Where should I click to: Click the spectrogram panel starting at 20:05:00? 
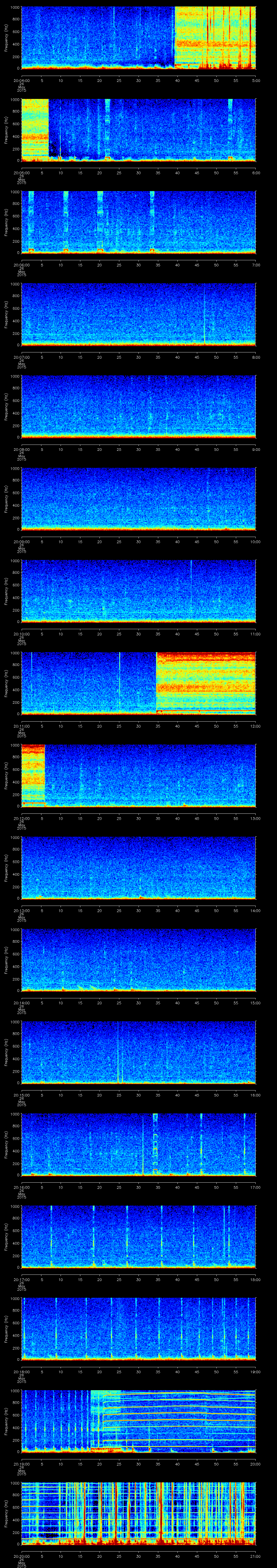coord(139,130)
